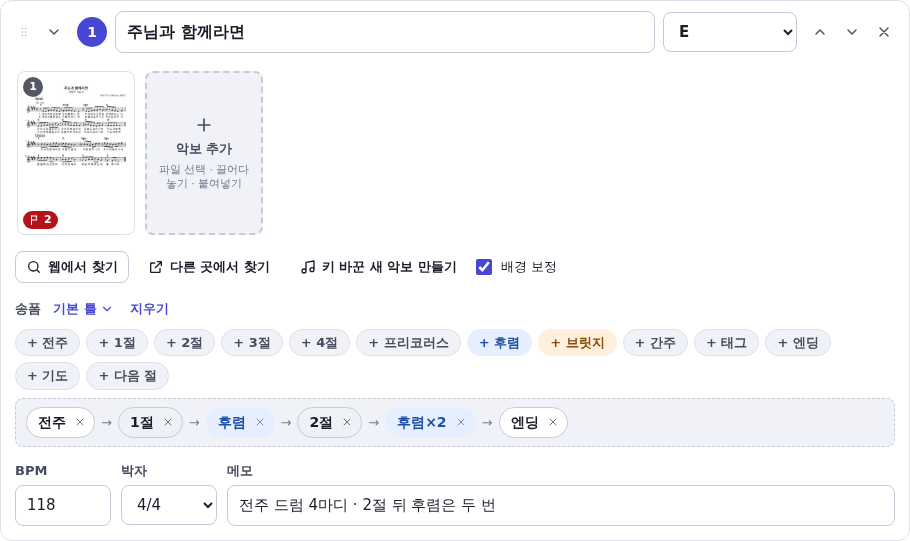This screenshot has width=910, height=541.
Task: Grab the drag handle dots beside song number
Action: click(24, 32)
